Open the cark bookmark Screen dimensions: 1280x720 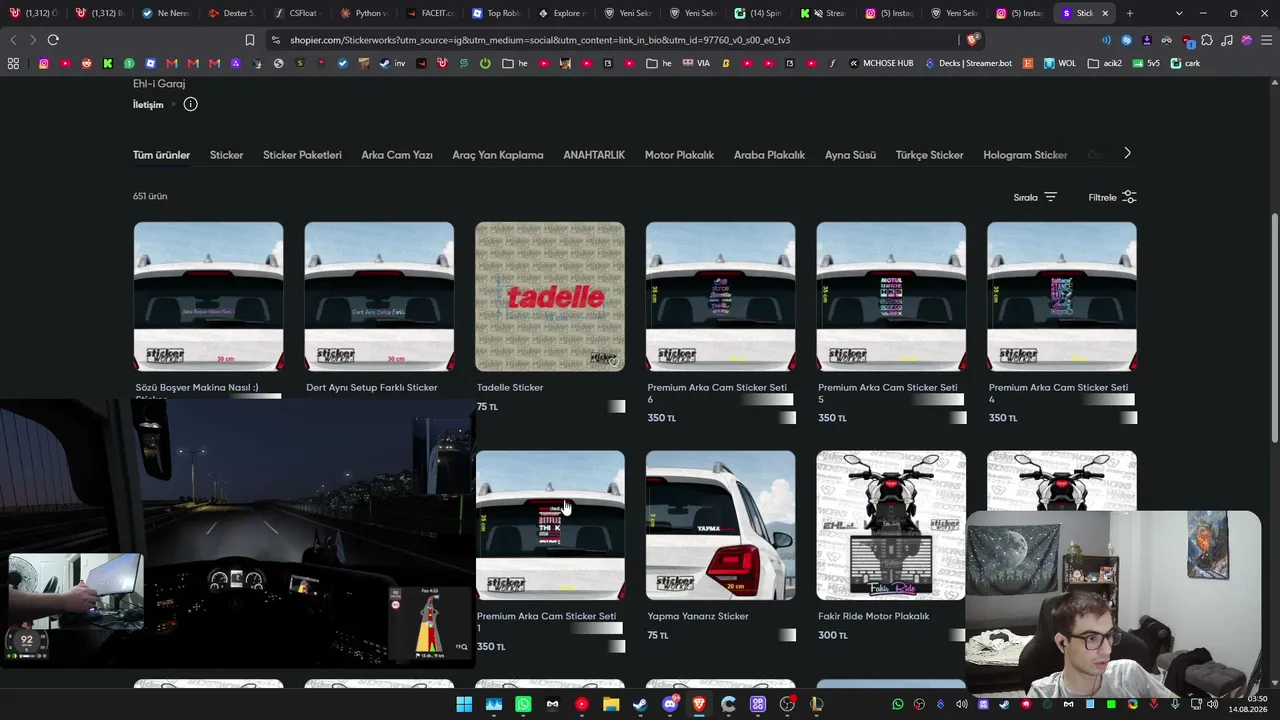click(1185, 63)
